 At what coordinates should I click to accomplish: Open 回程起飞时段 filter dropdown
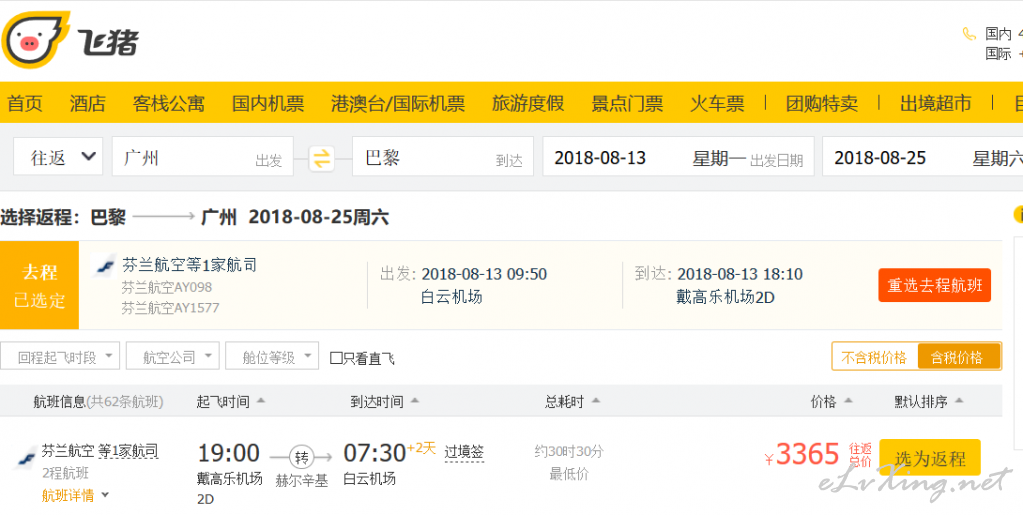coord(60,356)
